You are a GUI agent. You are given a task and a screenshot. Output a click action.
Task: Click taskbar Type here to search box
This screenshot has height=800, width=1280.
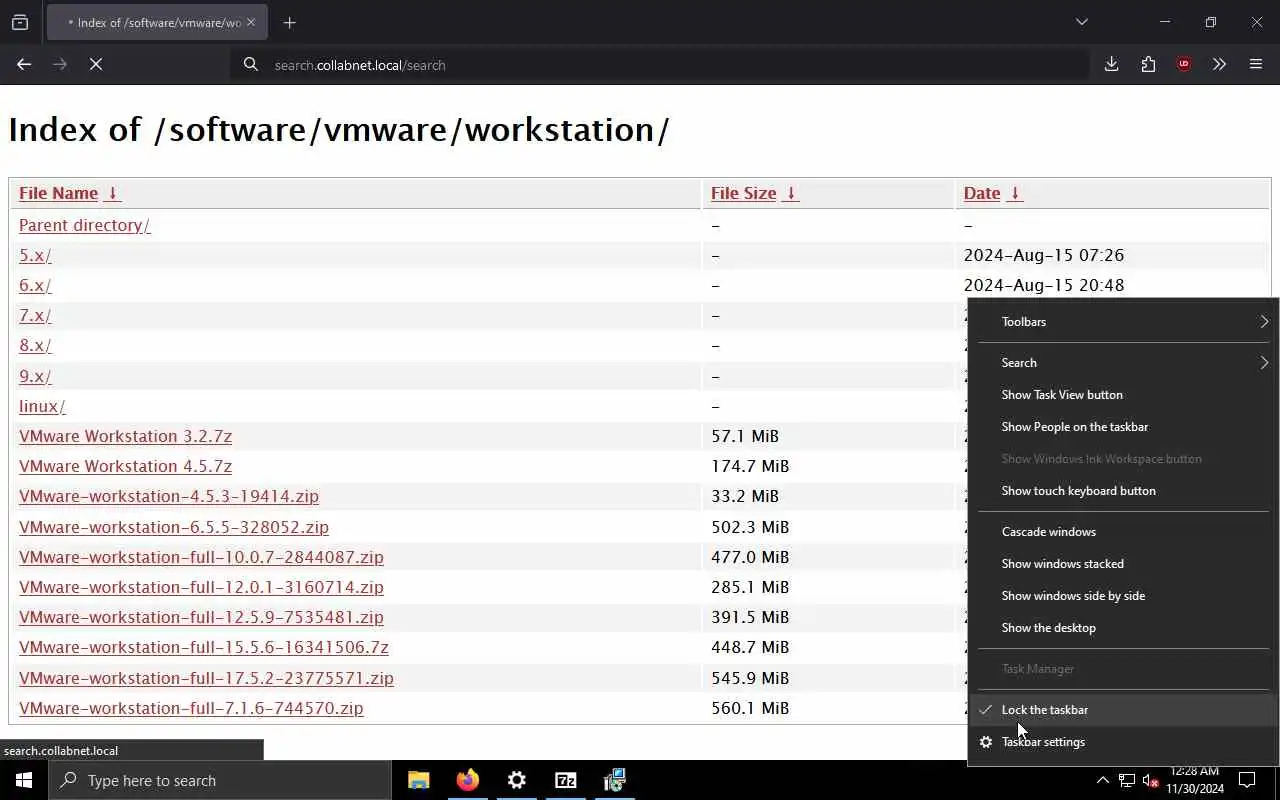pos(220,780)
